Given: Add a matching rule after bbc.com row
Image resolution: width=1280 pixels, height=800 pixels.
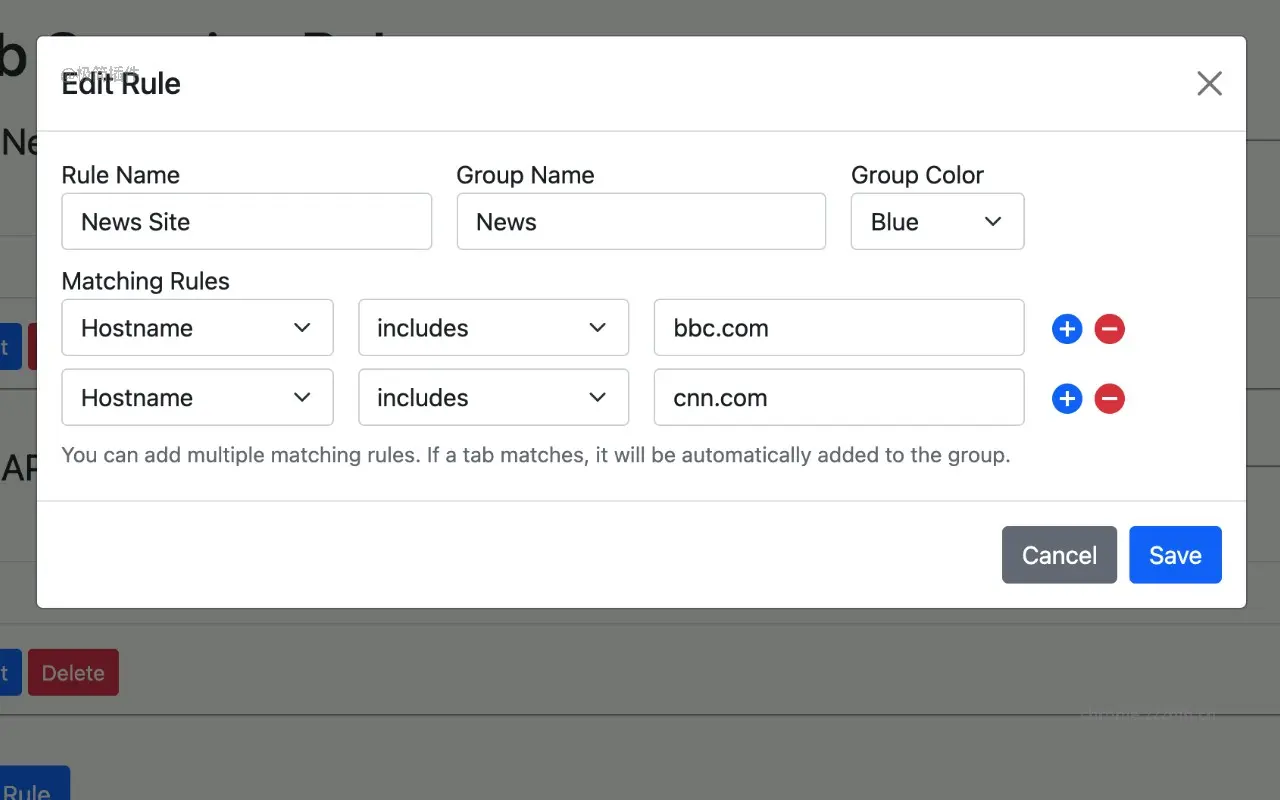Looking at the screenshot, I should 1067,329.
